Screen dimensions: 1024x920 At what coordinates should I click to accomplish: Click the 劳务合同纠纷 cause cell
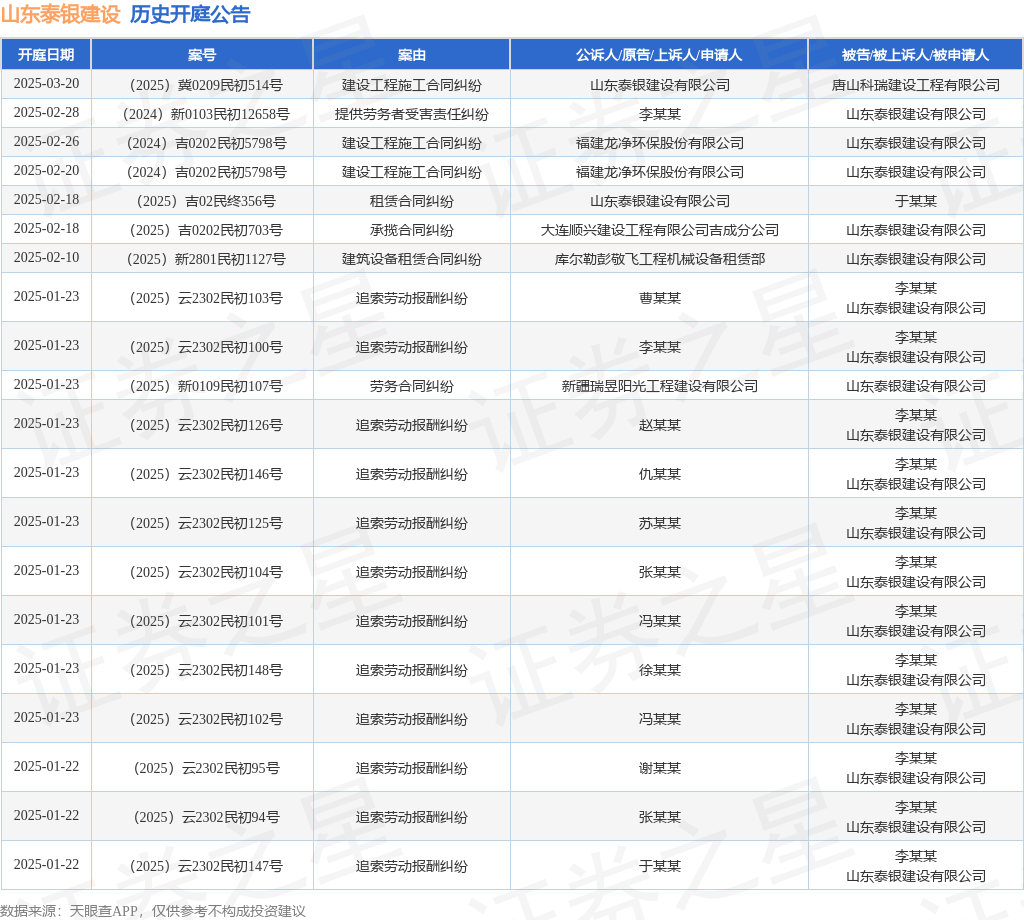coord(411,386)
